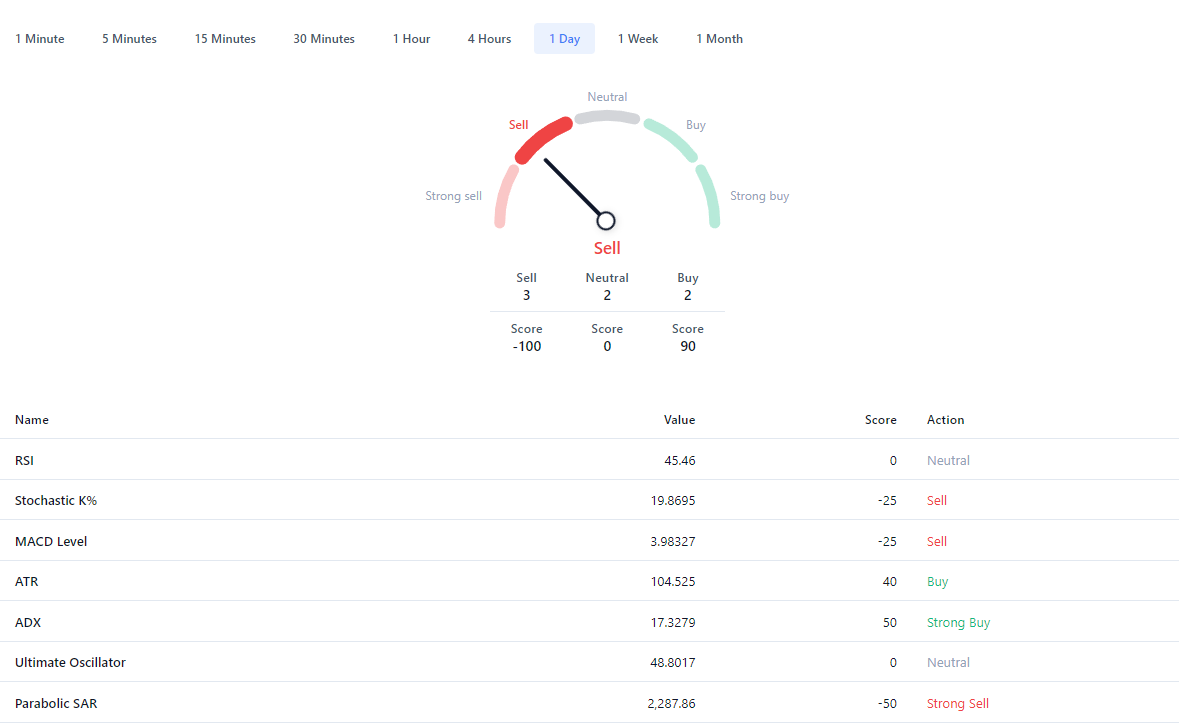Click the Score column header
The width and height of the screenshot is (1179, 723).
click(x=880, y=419)
